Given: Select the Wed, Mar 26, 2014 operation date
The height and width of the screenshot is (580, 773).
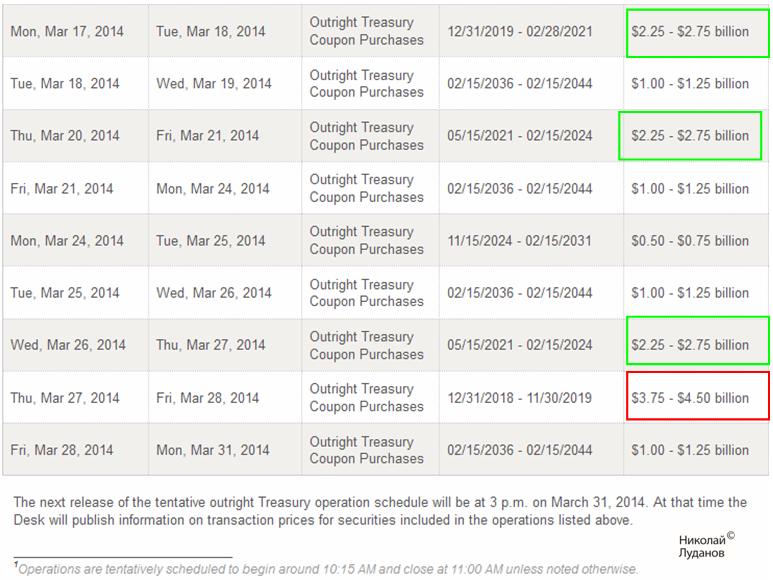Looking at the screenshot, I should point(68,345).
